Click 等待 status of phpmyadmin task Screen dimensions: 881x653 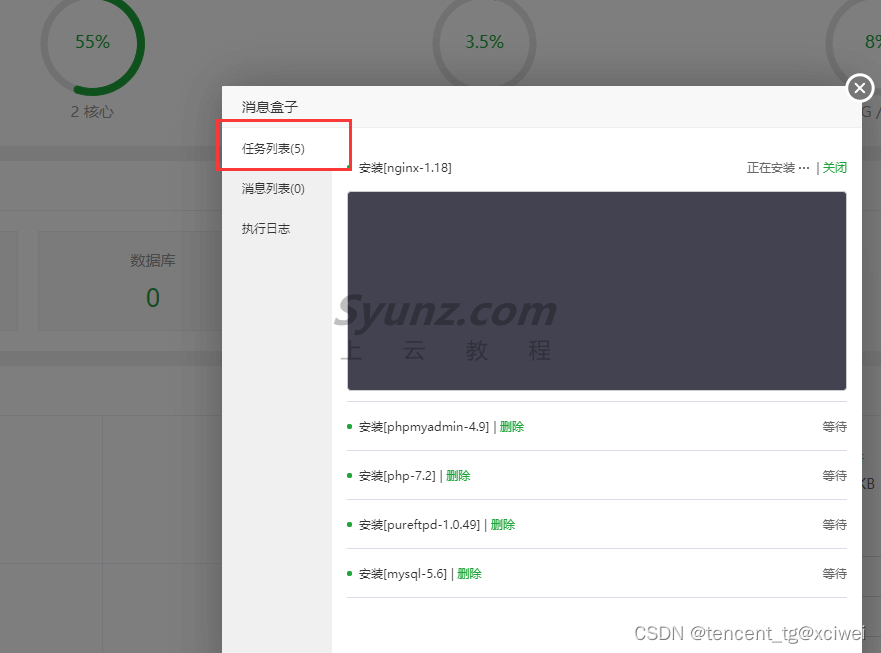(834, 427)
